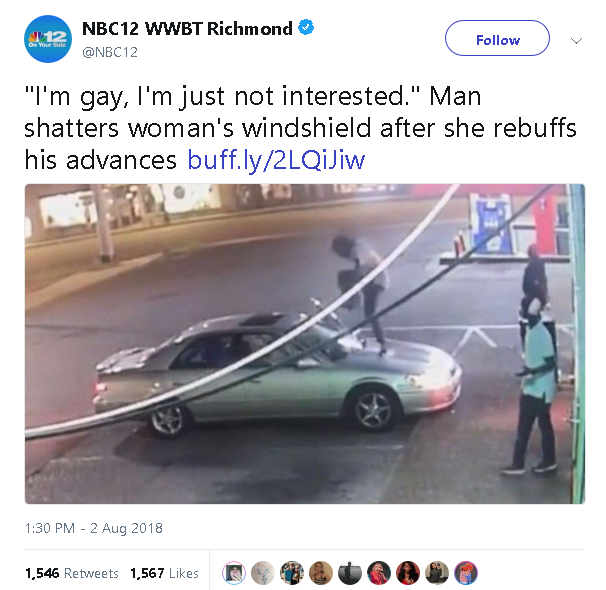Screen dimensions: 606x590
Task: Open the gas station surveillance image
Action: (305, 344)
